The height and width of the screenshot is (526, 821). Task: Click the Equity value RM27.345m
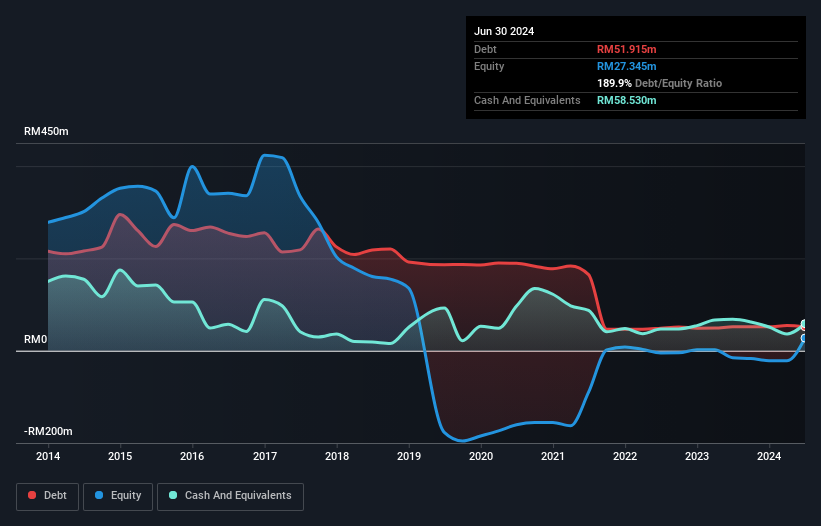point(626,66)
